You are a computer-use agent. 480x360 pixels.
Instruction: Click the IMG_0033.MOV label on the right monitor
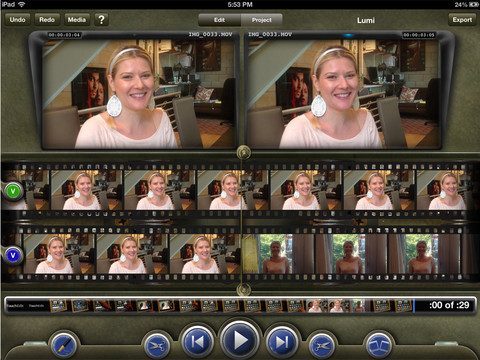pos(270,34)
